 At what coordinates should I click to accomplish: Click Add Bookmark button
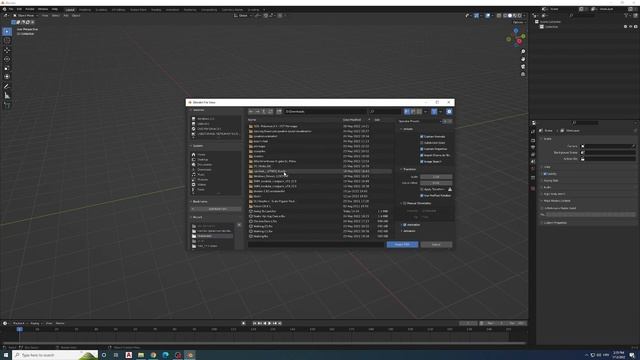click(x=217, y=209)
